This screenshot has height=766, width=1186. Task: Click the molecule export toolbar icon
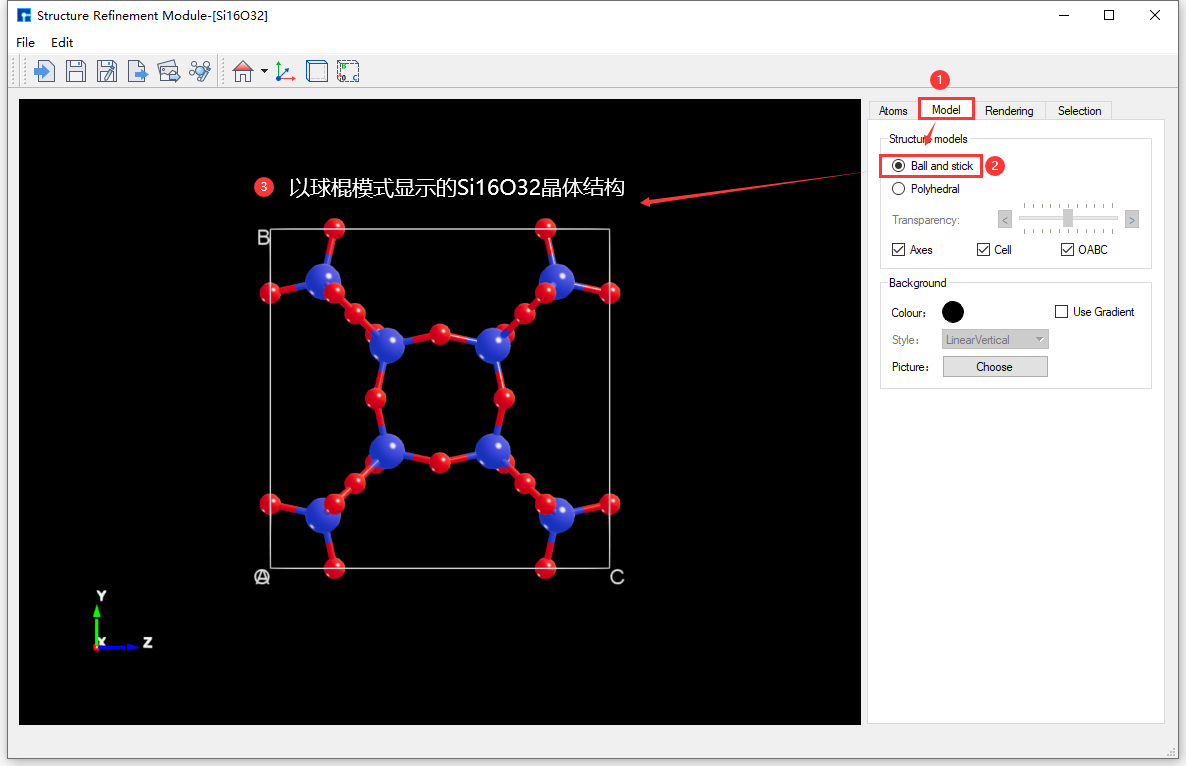pos(199,70)
